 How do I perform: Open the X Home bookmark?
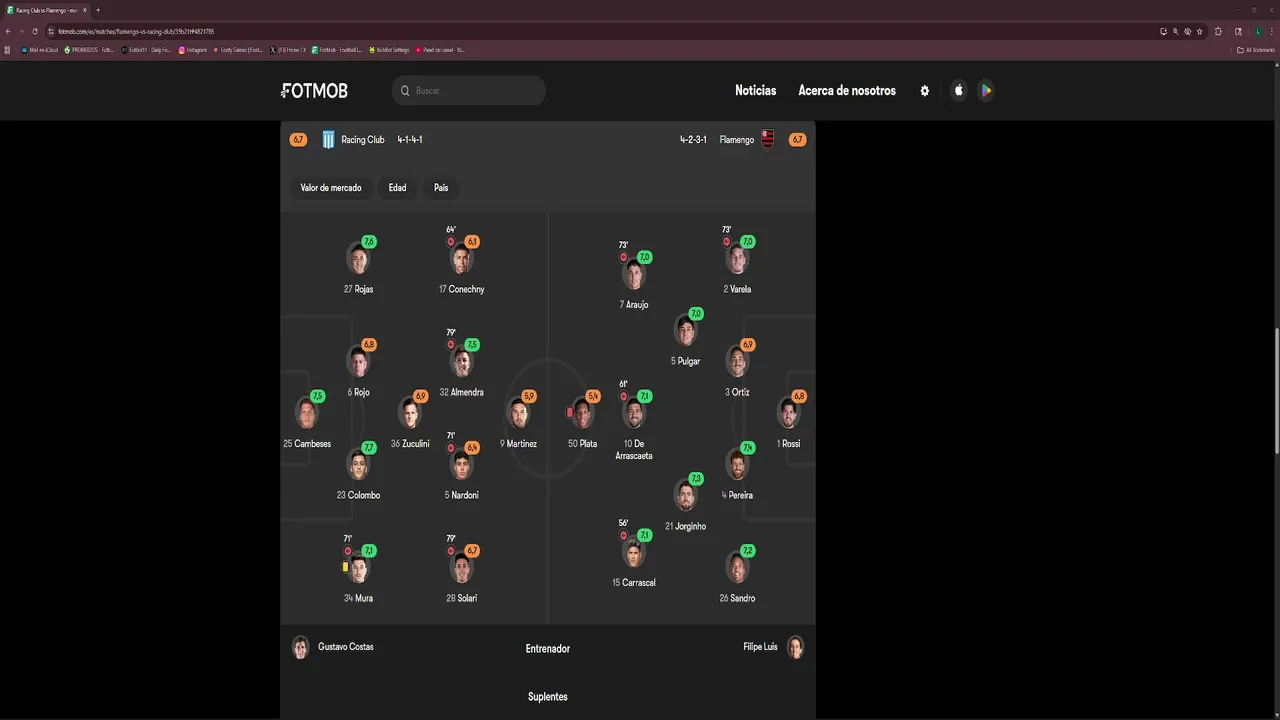pyautogui.click(x=288, y=50)
